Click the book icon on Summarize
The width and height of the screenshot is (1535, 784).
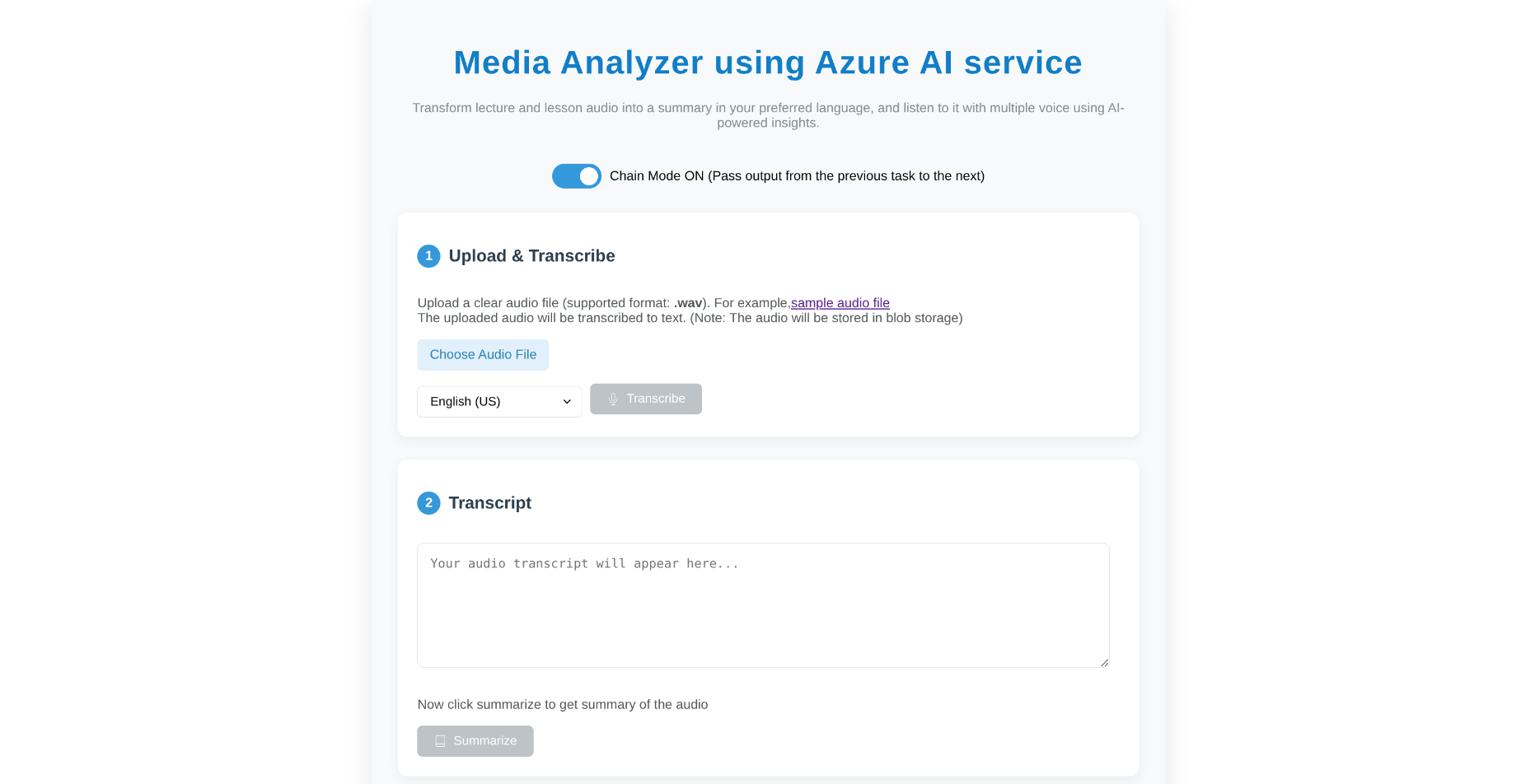pos(440,741)
